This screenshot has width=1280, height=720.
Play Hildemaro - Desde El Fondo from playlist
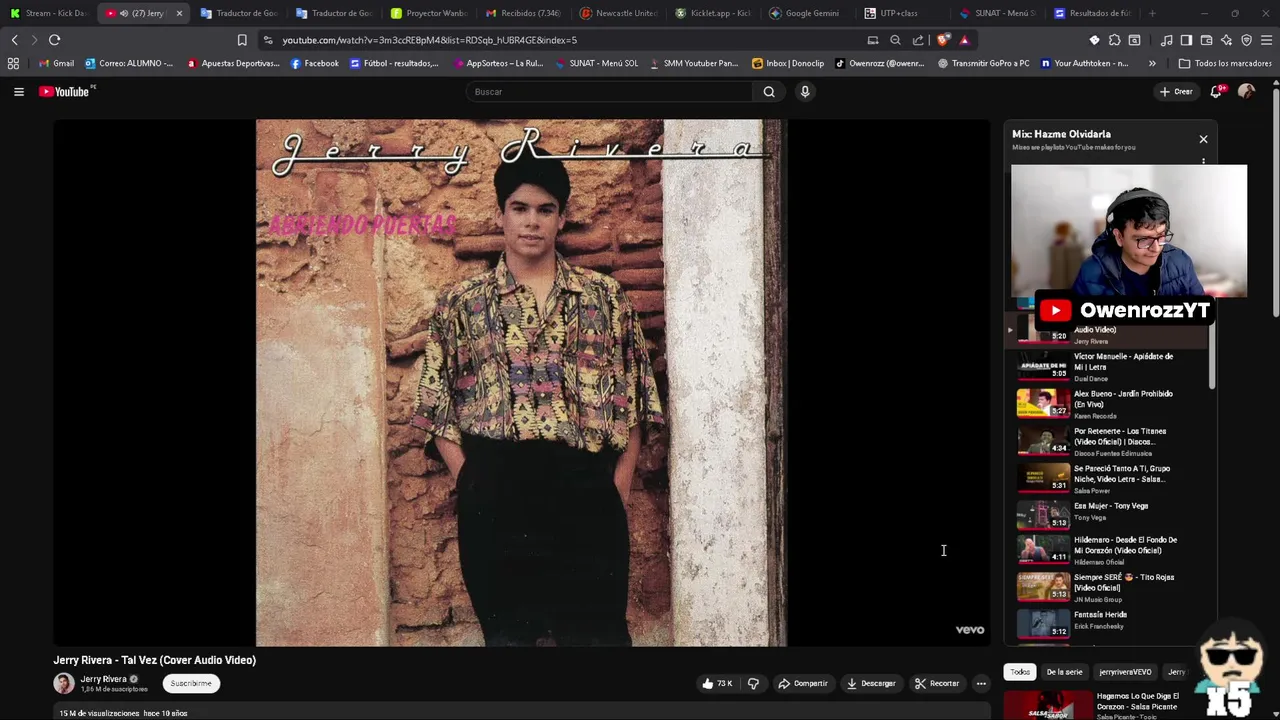1110,550
